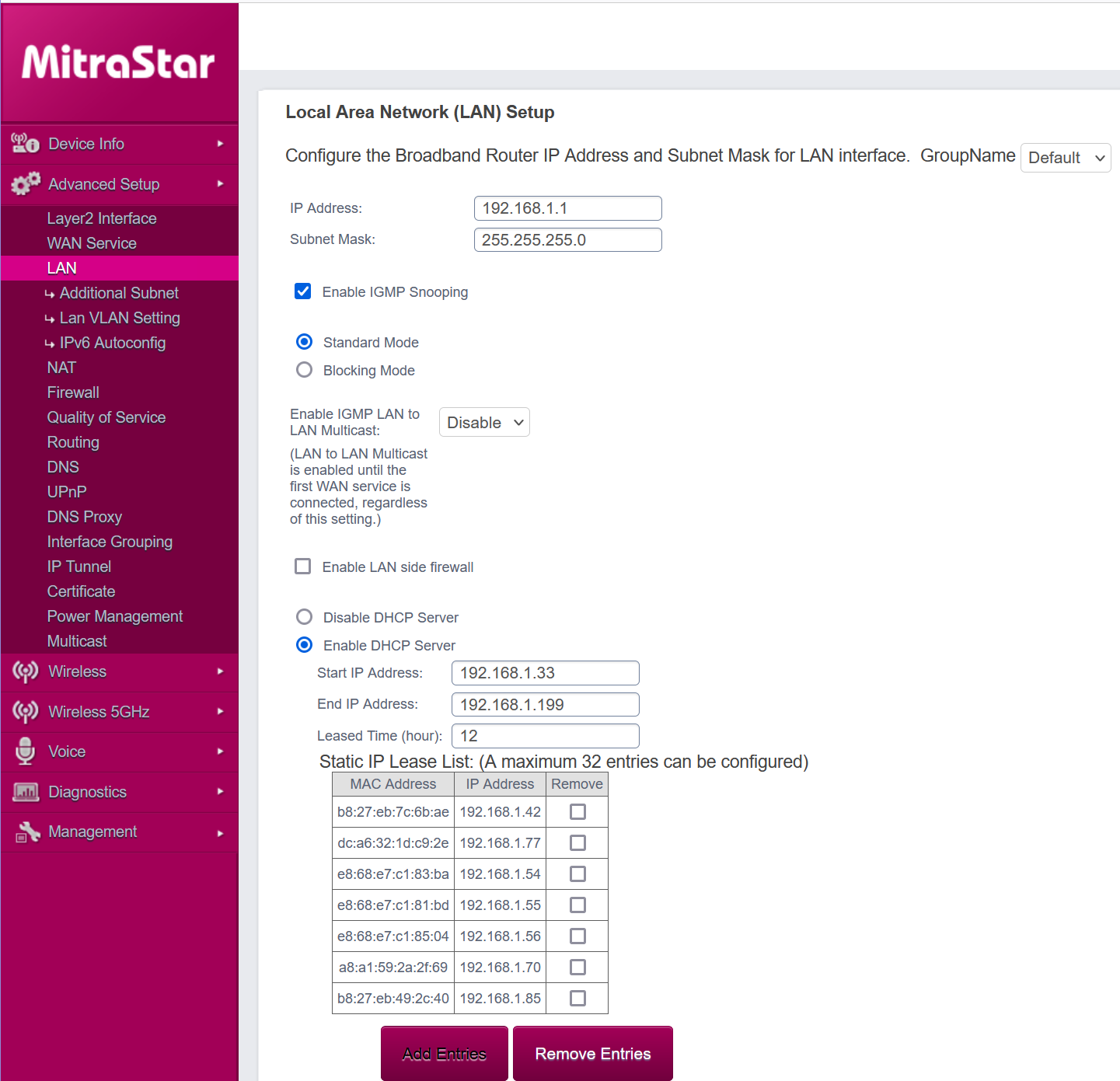Open the GroupName Default dropdown
This screenshot has height=1081, width=1120.
click(x=1066, y=158)
